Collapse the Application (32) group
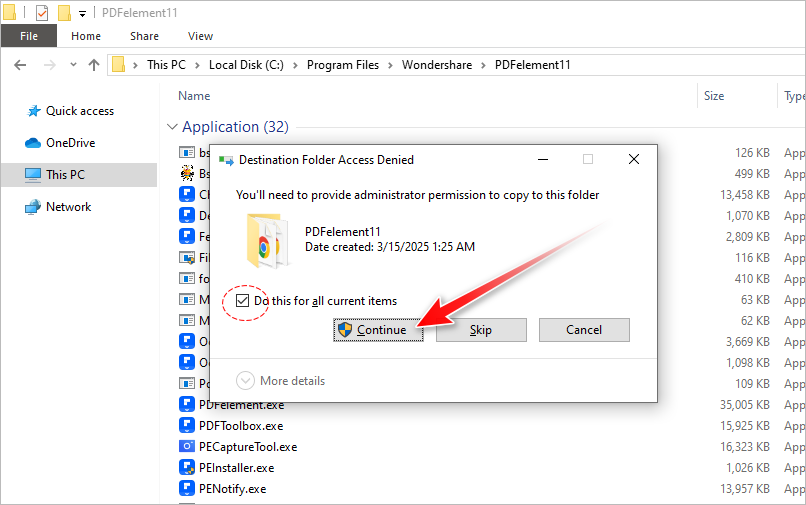This screenshot has width=806, height=505. (170, 128)
